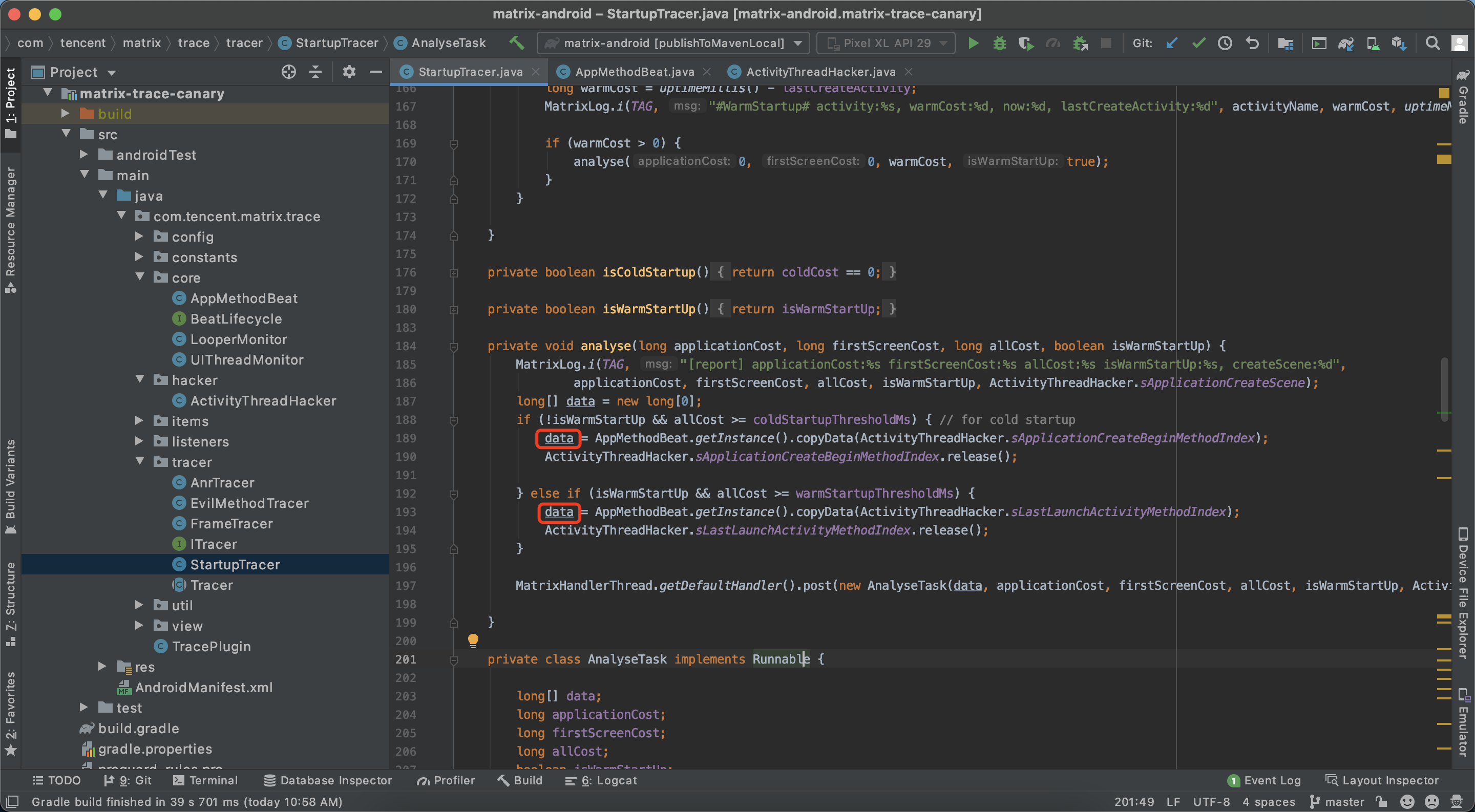
Task: Collapse all in Project panel
Action: click(x=315, y=72)
